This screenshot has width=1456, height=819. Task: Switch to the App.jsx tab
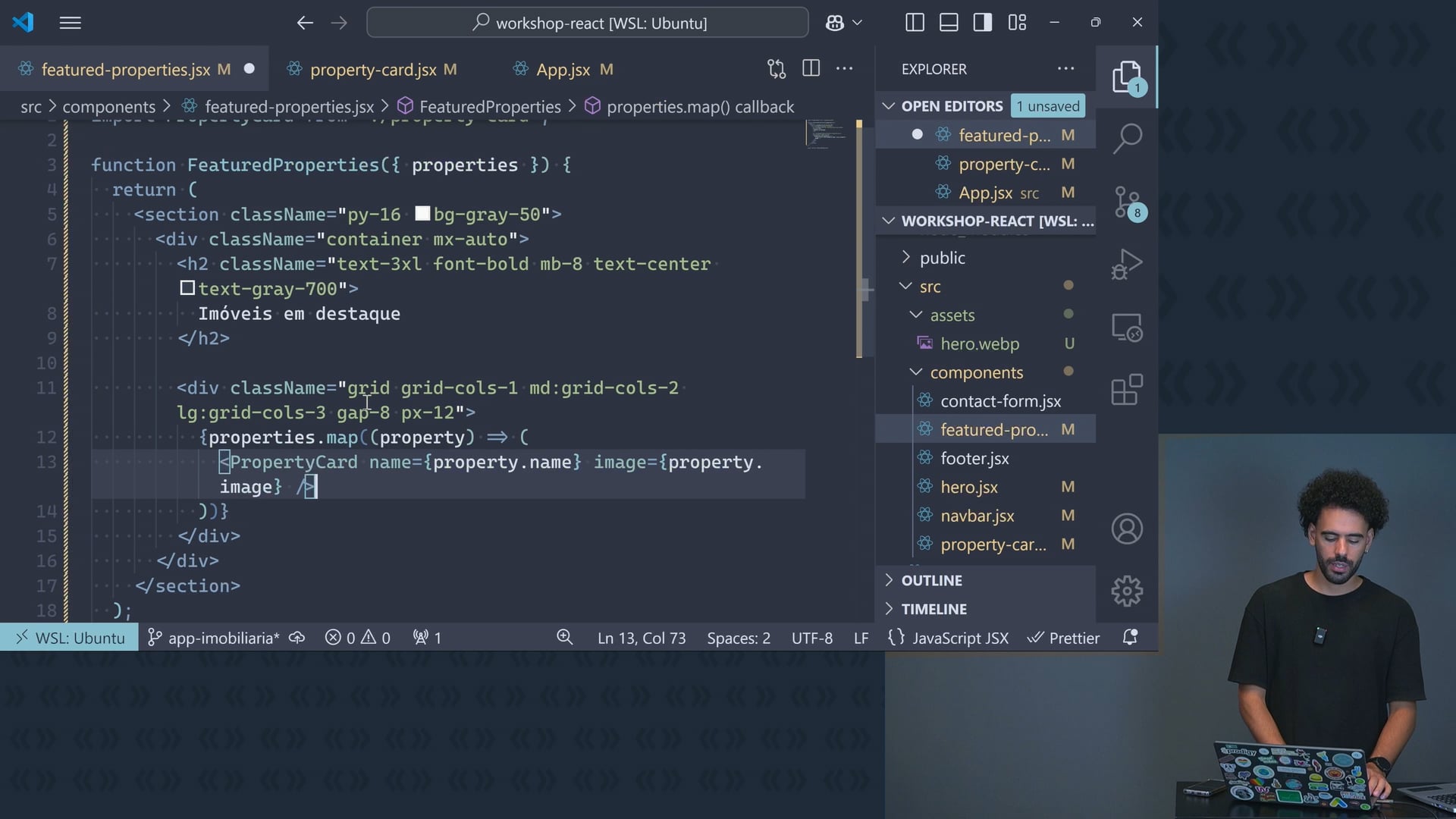(563, 70)
